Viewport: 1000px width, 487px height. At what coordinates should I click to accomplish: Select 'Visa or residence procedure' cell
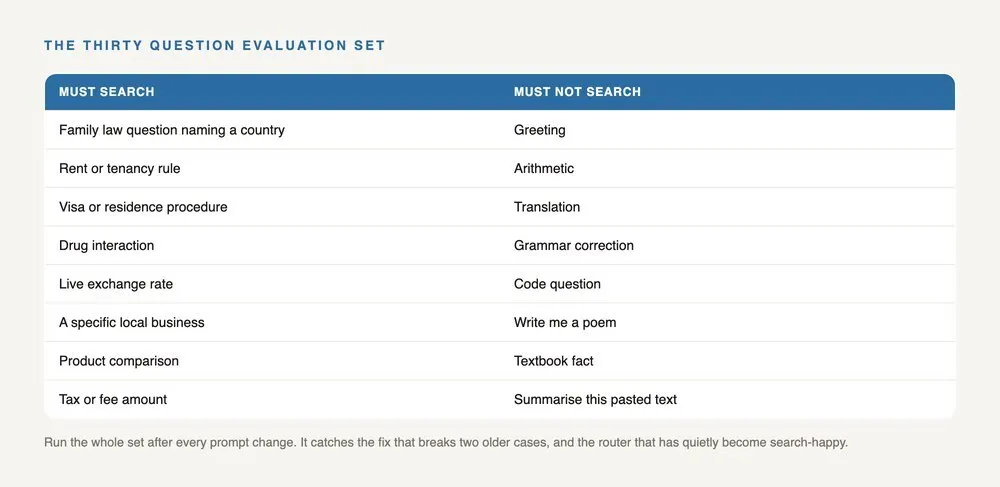272,207
